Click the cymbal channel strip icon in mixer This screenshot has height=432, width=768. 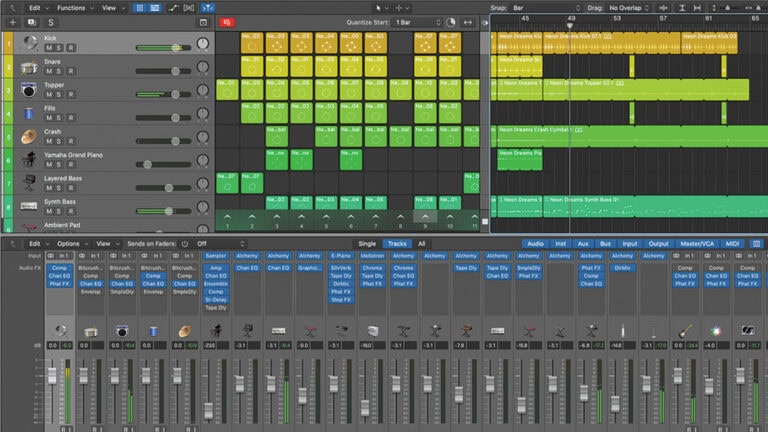point(185,331)
